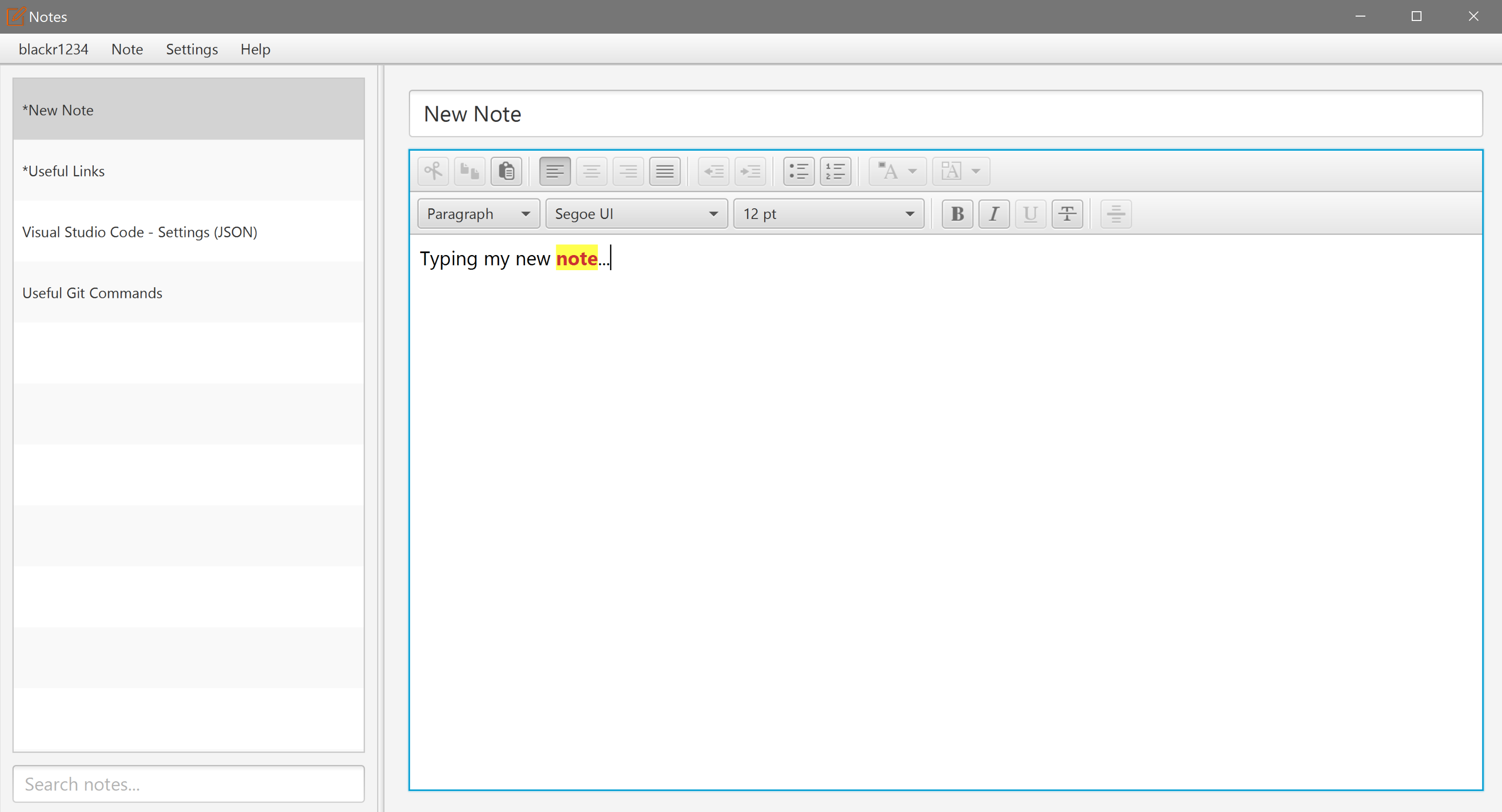Click the Search notes input field
1502x812 pixels.
189,784
